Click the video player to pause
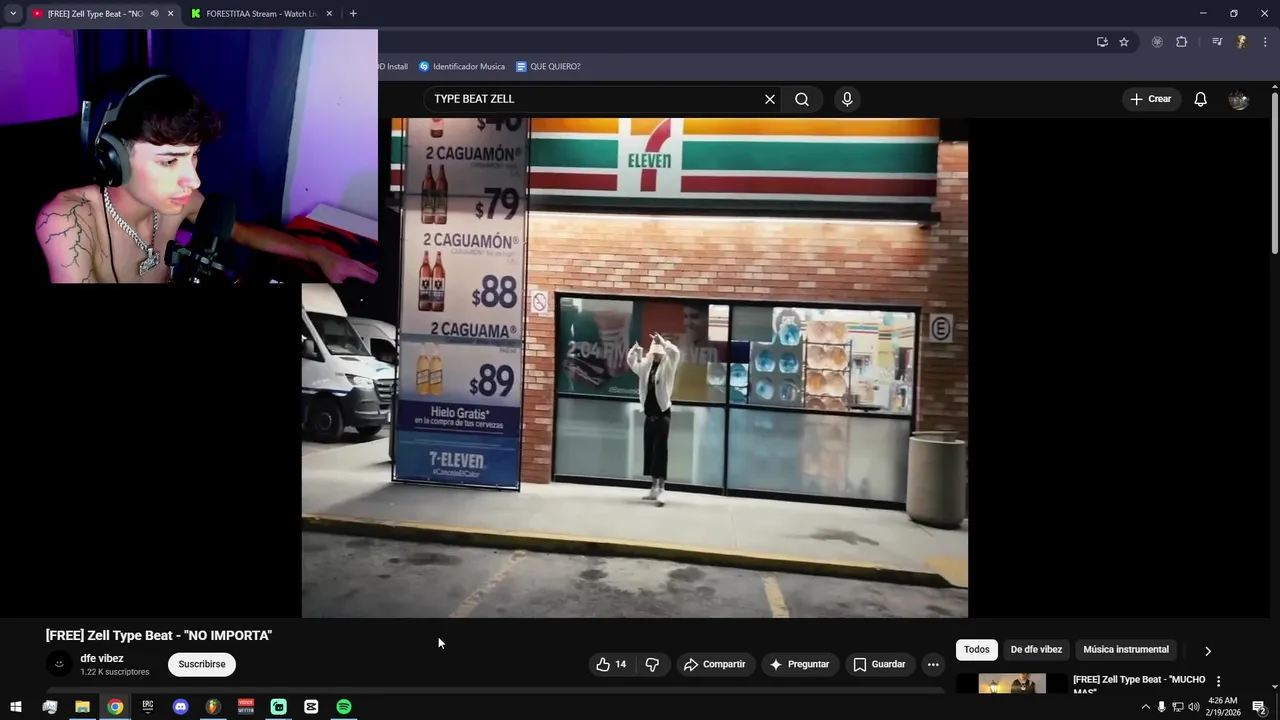Image resolution: width=1280 pixels, height=720 pixels. pyautogui.click(x=634, y=367)
